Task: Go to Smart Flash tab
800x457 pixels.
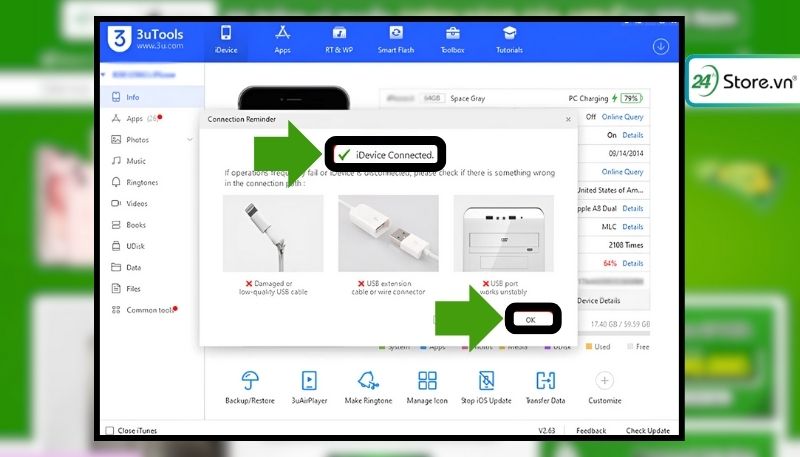Action: (x=396, y=40)
